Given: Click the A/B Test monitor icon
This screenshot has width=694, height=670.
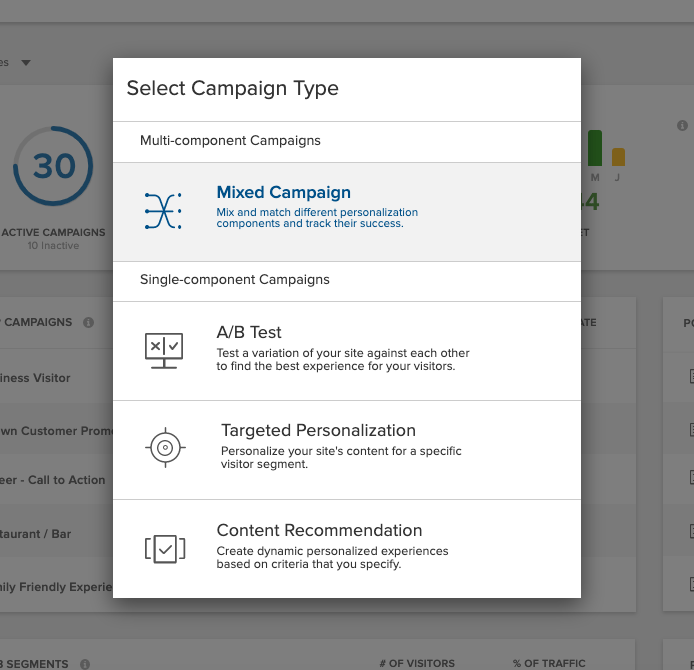Looking at the screenshot, I should coord(164,351).
